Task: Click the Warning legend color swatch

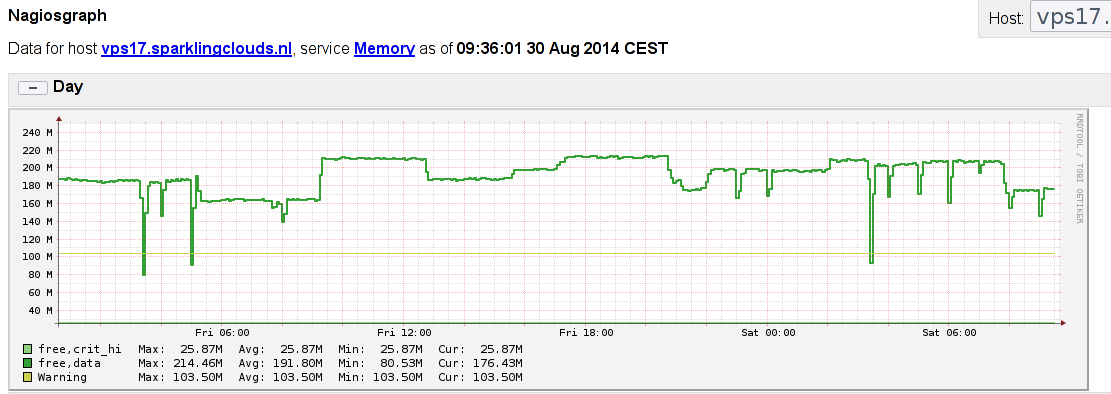Action: click(28, 378)
